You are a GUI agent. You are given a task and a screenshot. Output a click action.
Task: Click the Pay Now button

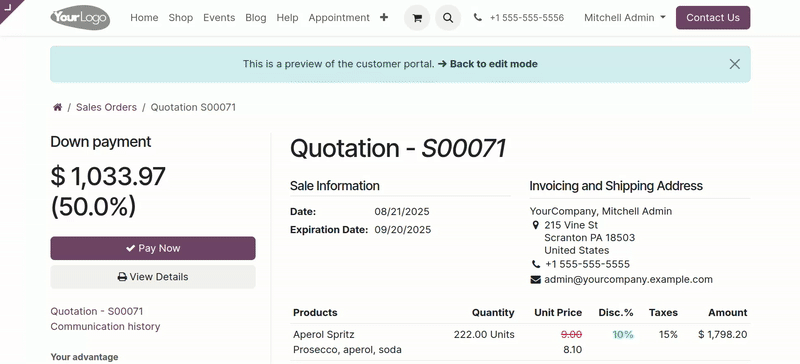tap(153, 248)
